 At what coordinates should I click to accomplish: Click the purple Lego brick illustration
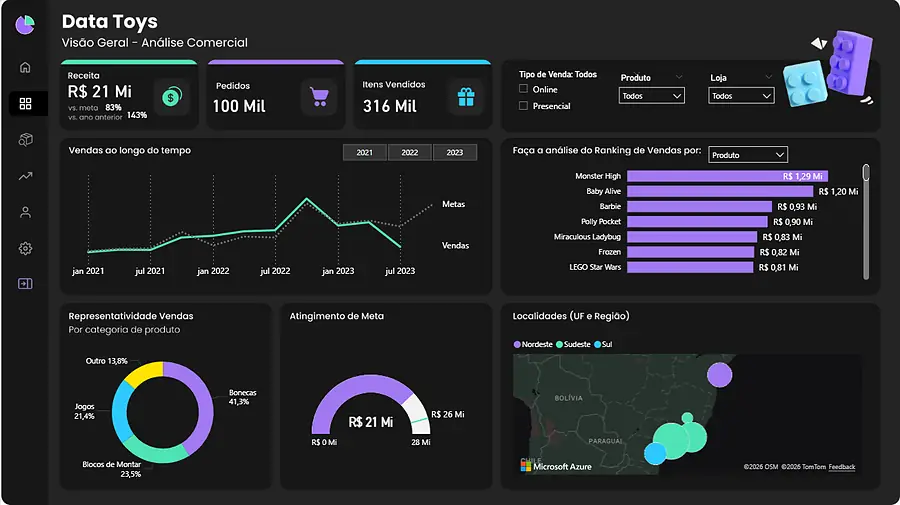[849, 62]
